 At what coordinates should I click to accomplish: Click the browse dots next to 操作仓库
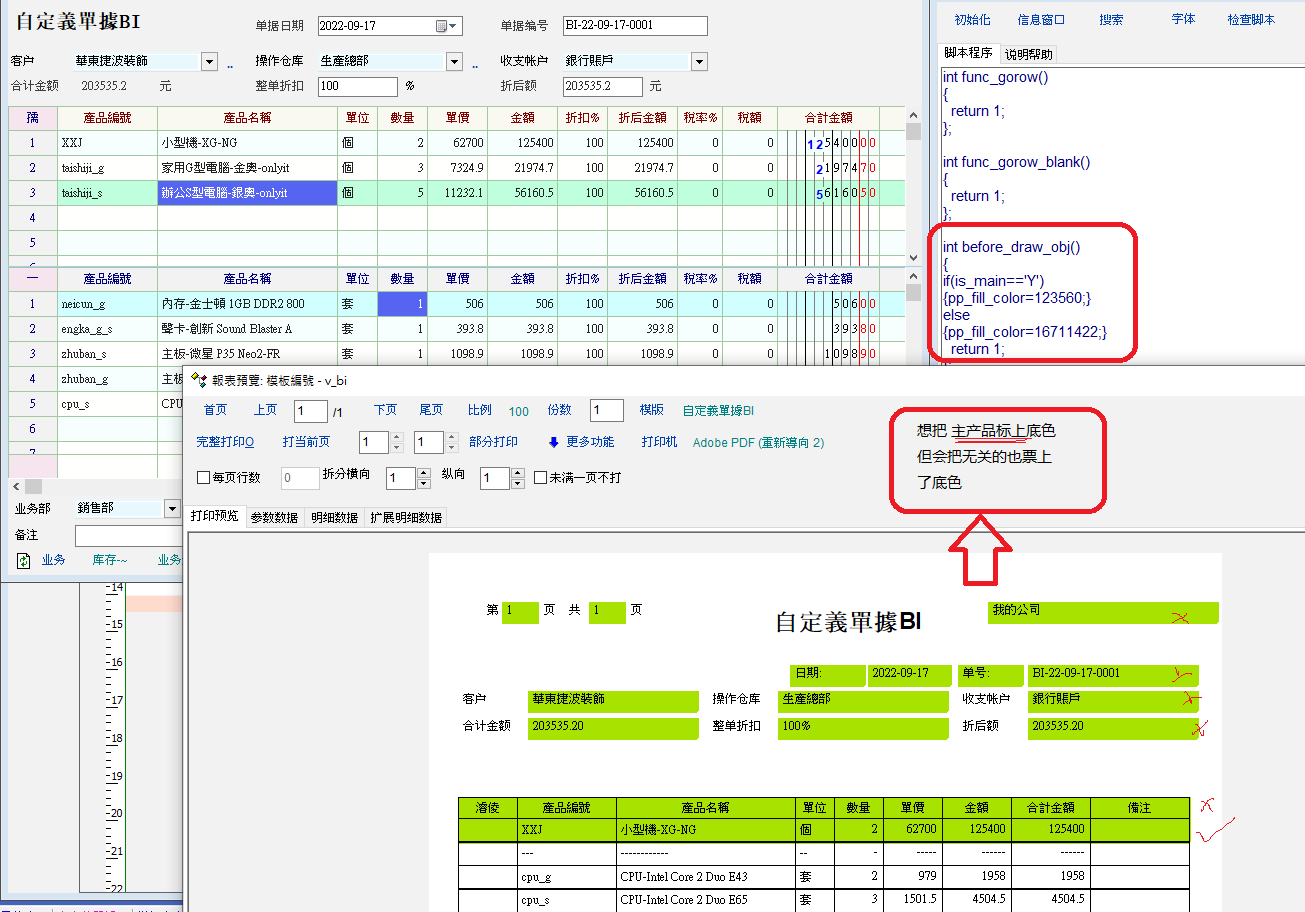pos(475,62)
